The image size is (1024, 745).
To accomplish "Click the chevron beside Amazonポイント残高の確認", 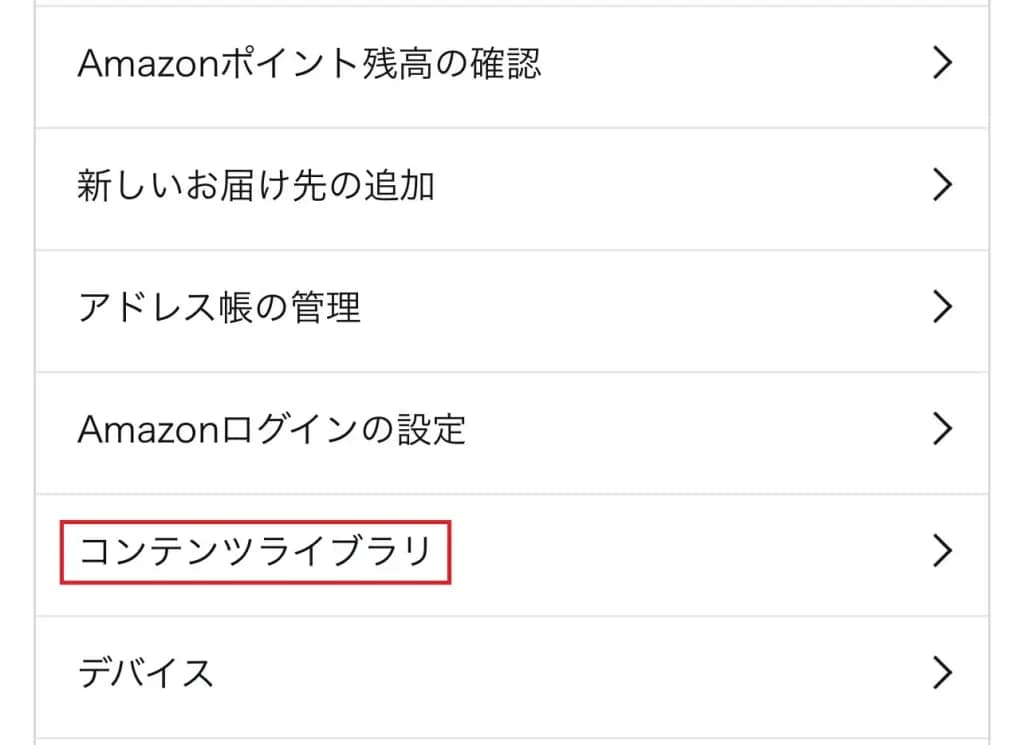I will pos(941,64).
